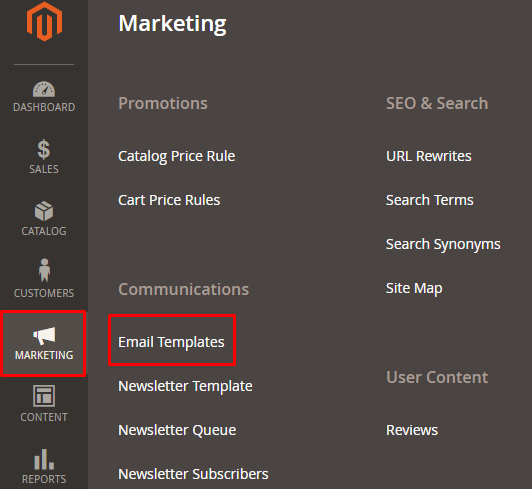Click the Magento logo icon
Image resolution: width=532 pixels, height=489 pixels.
click(x=44, y=21)
